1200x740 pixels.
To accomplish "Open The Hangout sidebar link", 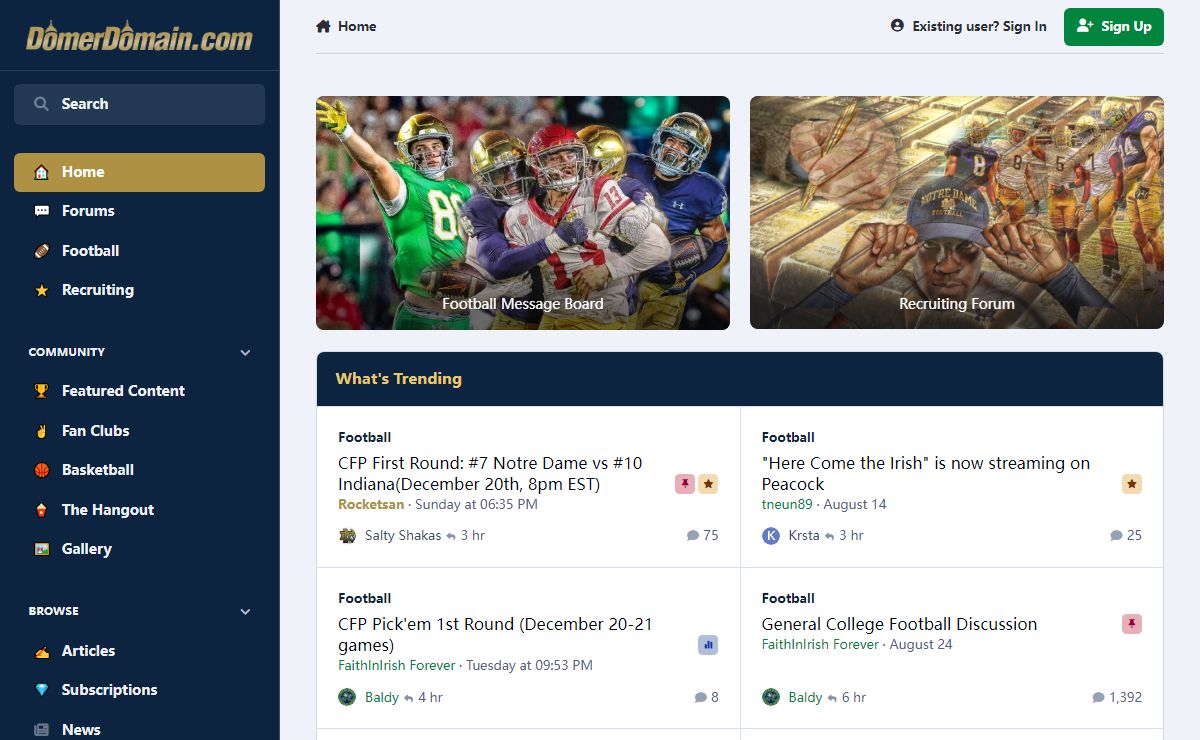I will coord(139,510).
